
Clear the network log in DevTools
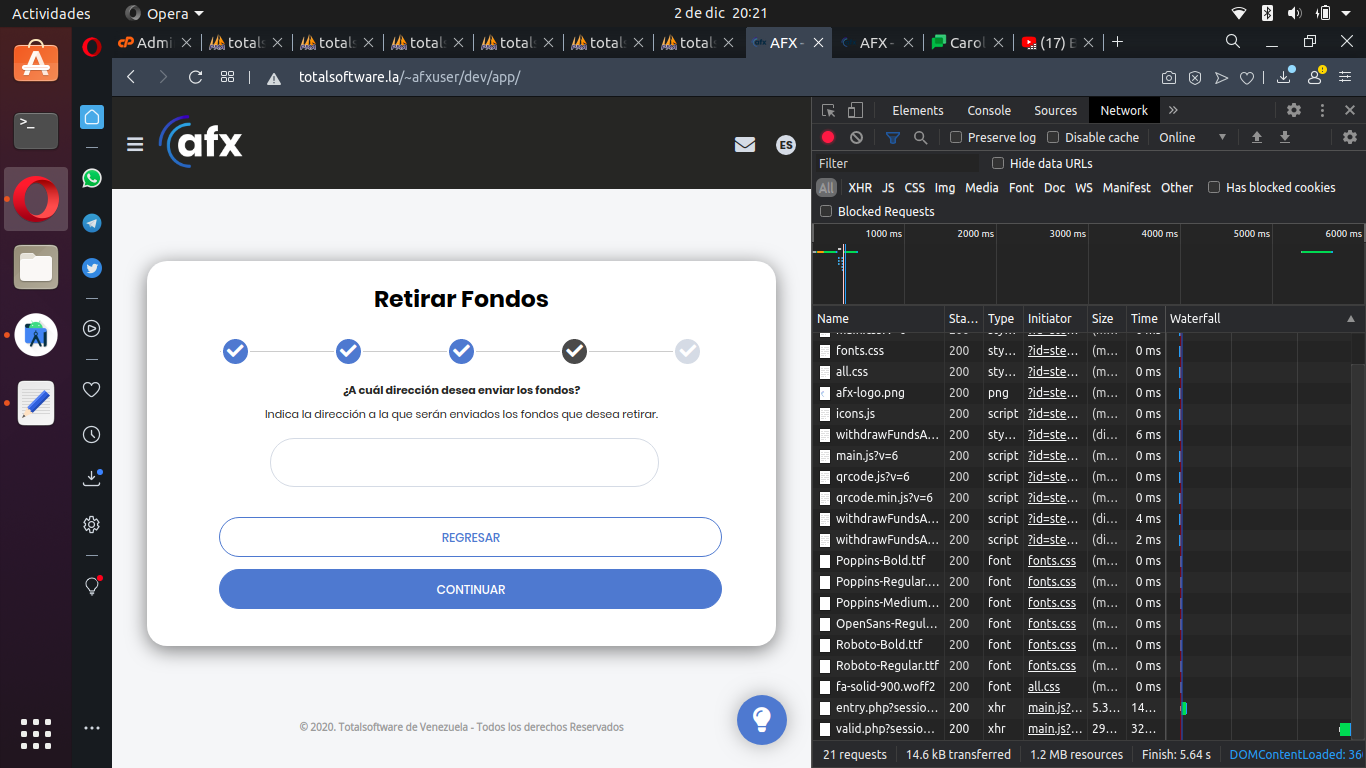point(856,137)
